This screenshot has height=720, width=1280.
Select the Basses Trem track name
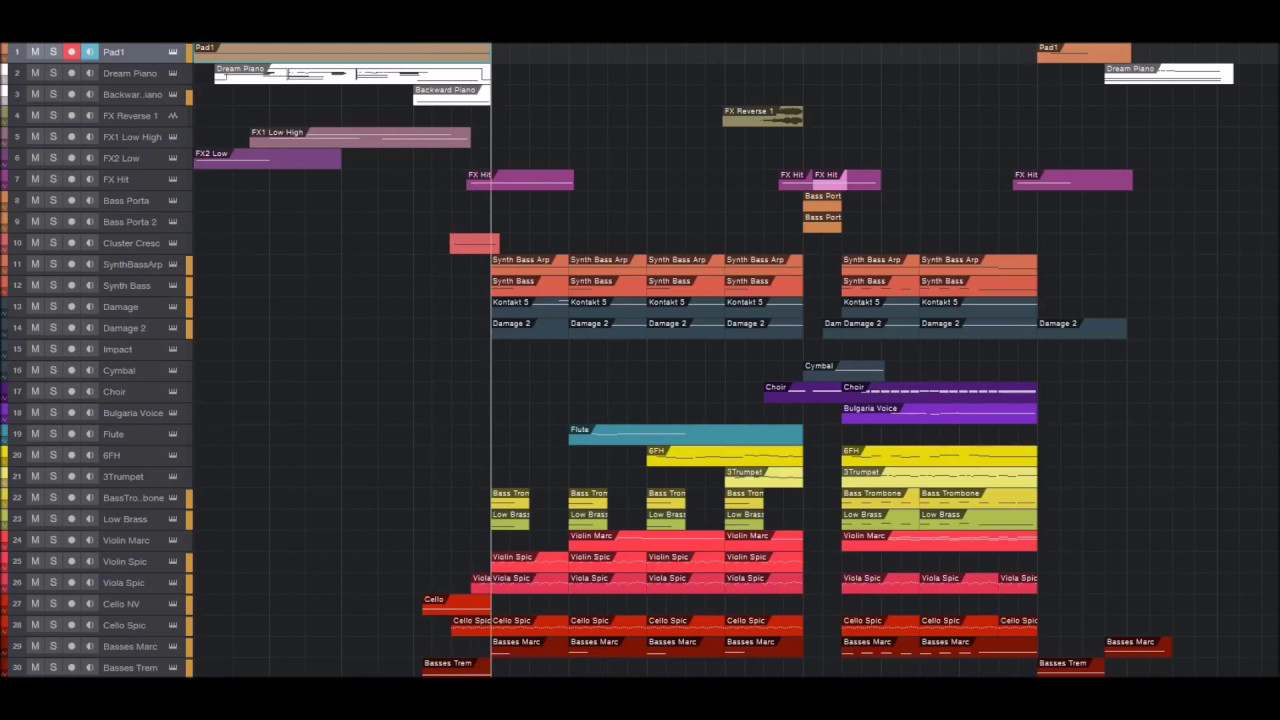[130, 667]
